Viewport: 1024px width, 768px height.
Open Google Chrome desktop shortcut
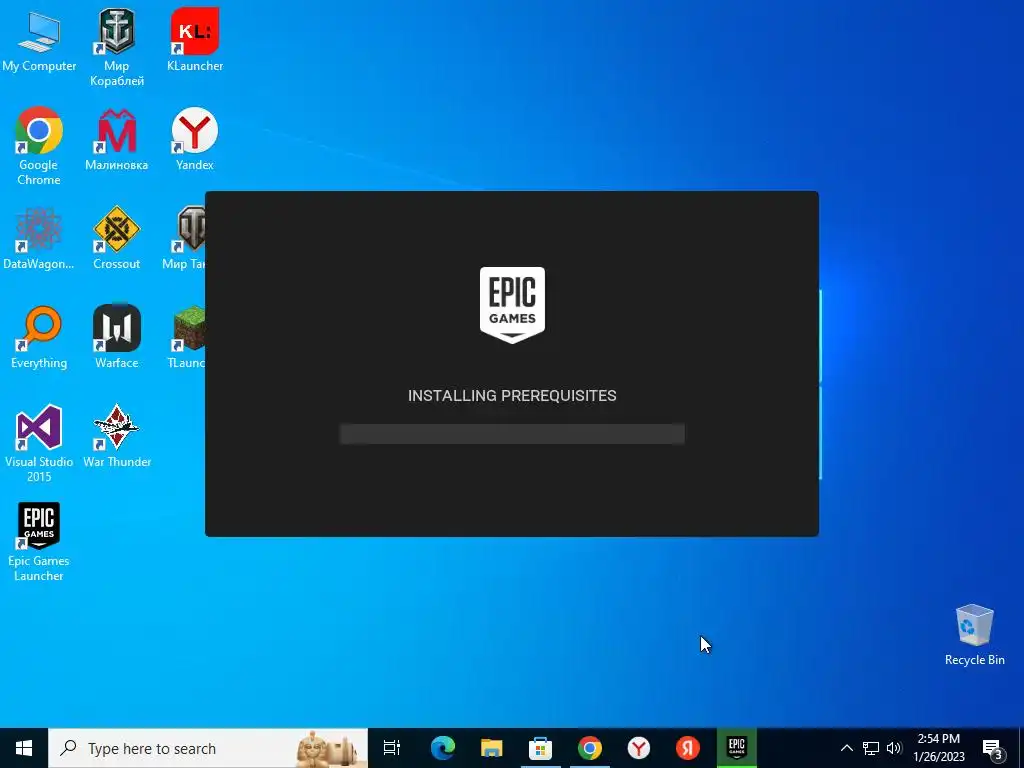39,145
